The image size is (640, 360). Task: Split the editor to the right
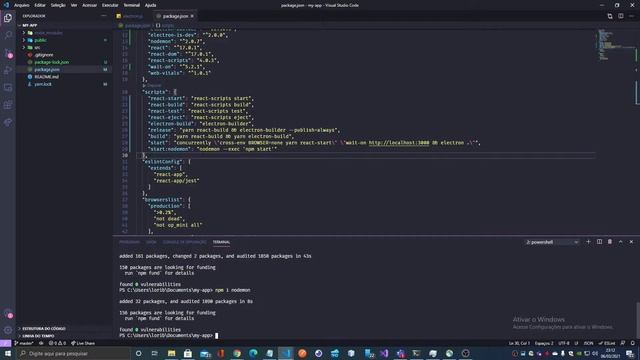coord(620,16)
